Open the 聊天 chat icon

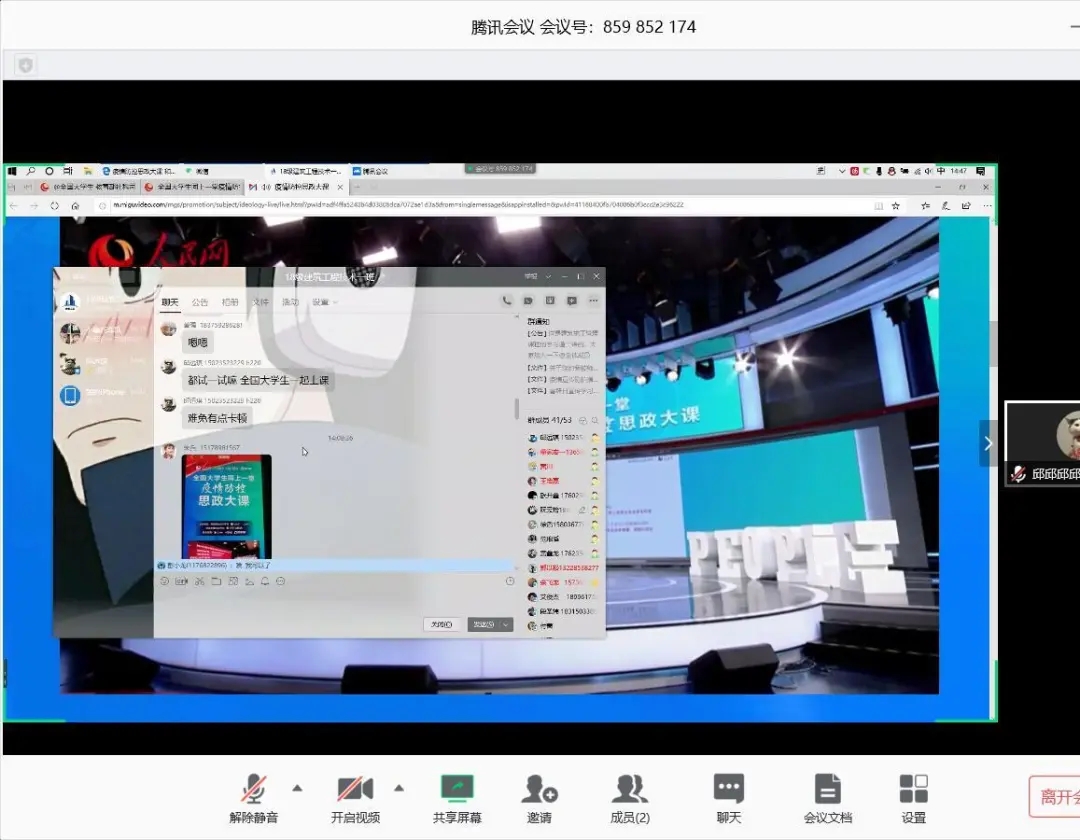pyautogui.click(x=729, y=790)
